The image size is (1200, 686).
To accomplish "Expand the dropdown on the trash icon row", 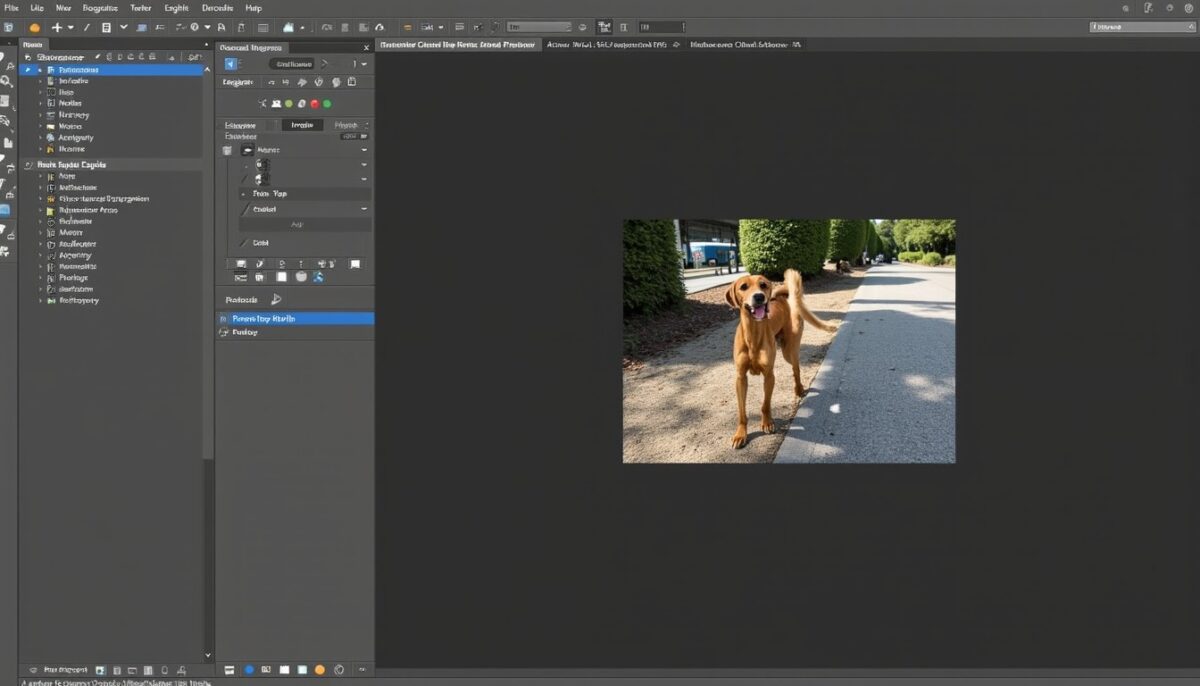I will [364, 150].
